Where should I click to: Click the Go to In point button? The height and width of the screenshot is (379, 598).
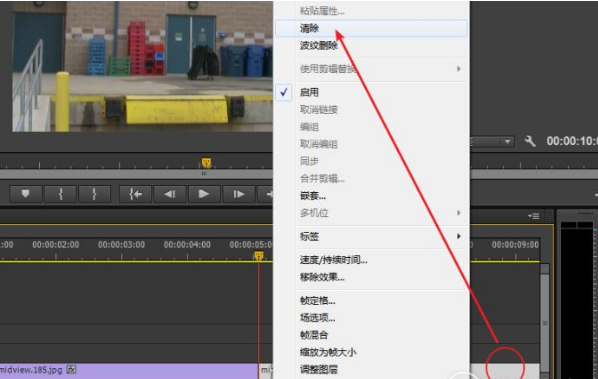[x=135, y=194]
